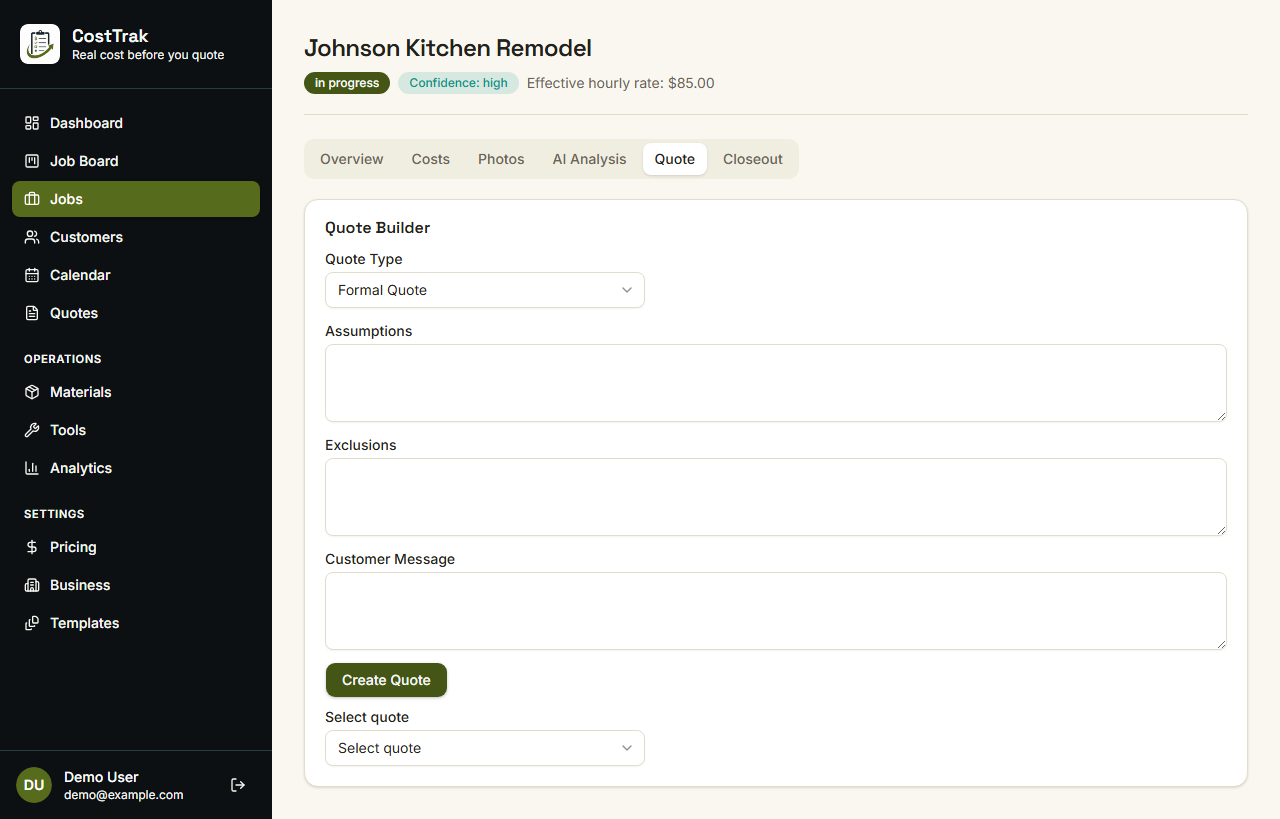Open Calendar using its calendar icon
The image size is (1280, 819).
click(32, 275)
